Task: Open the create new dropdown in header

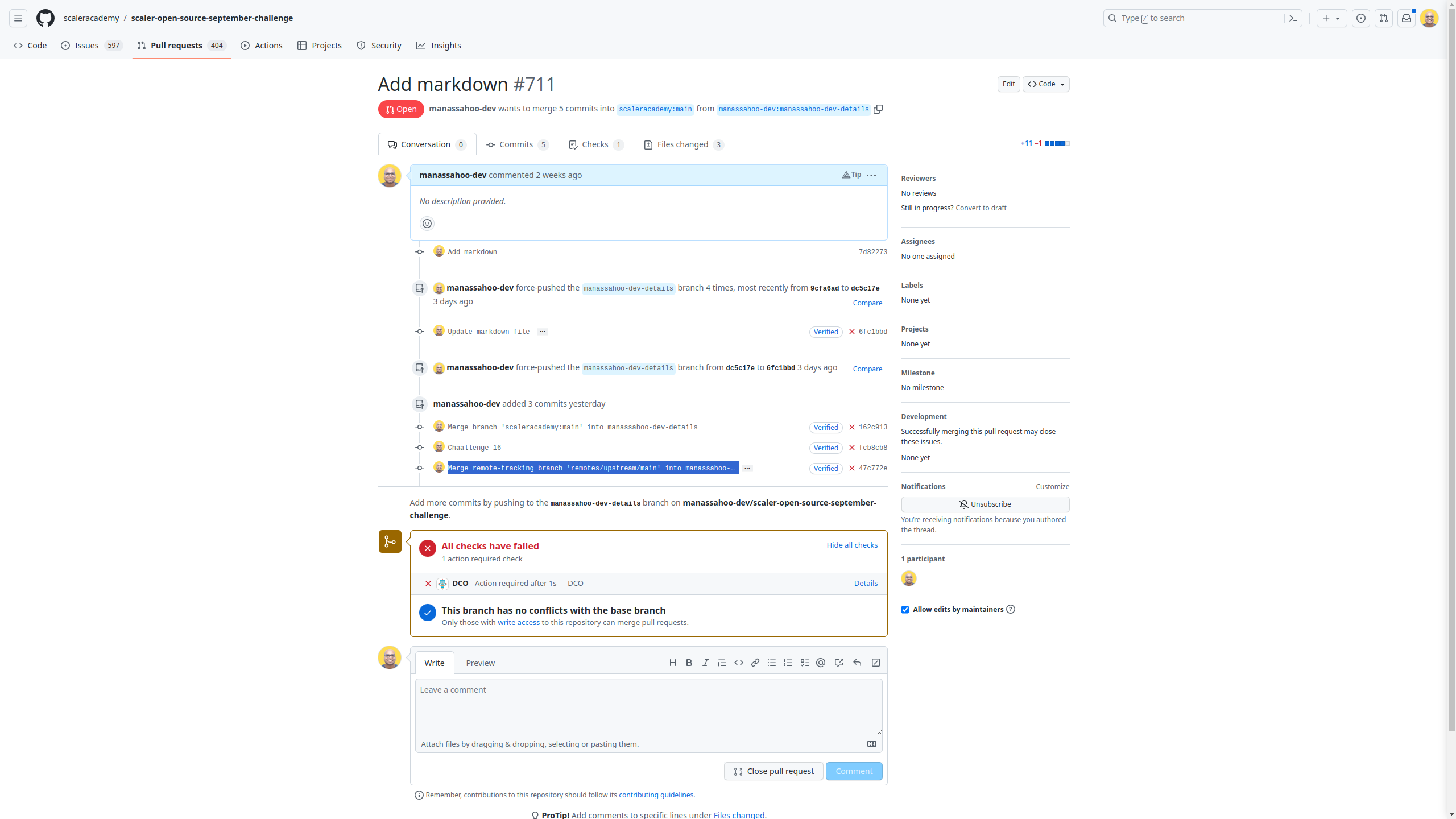Action: coord(1331,18)
